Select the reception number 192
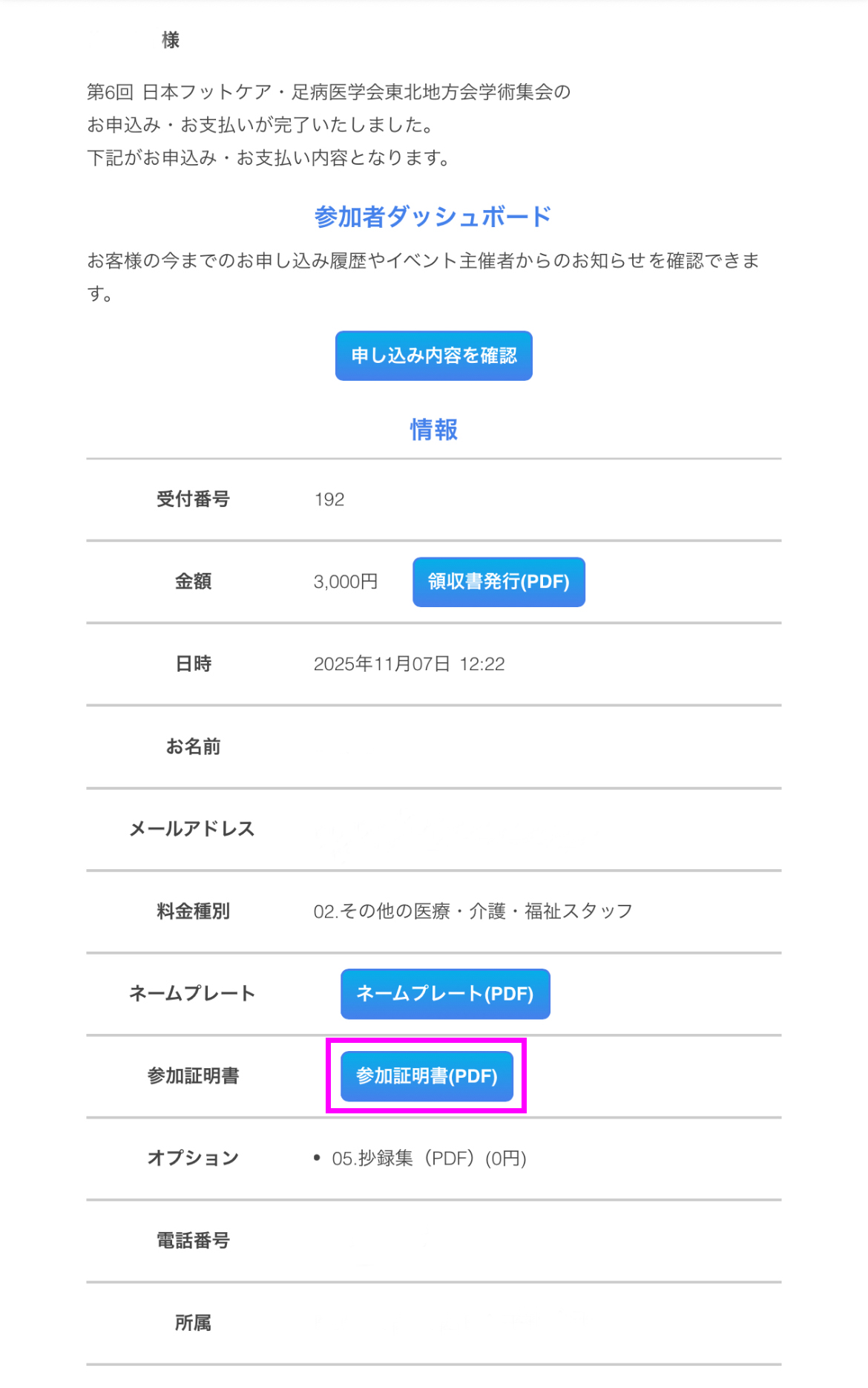 pyautogui.click(x=329, y=500)
